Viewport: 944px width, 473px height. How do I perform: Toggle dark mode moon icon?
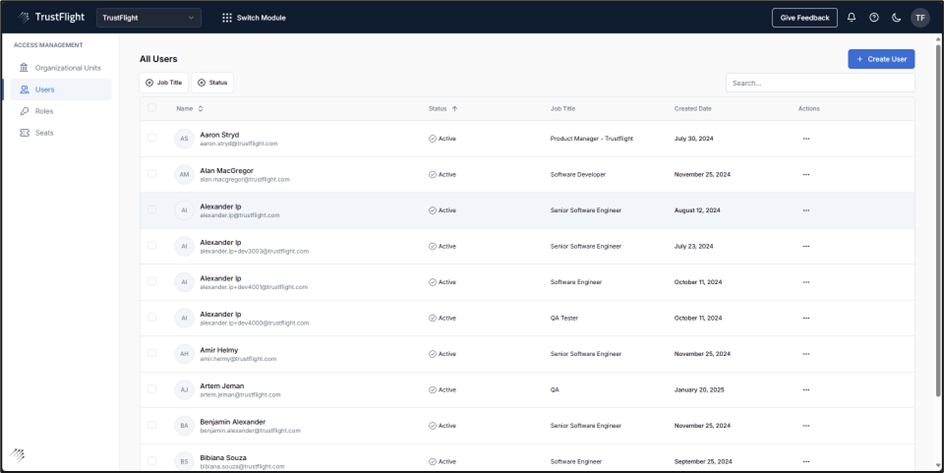tap(896, 18)
